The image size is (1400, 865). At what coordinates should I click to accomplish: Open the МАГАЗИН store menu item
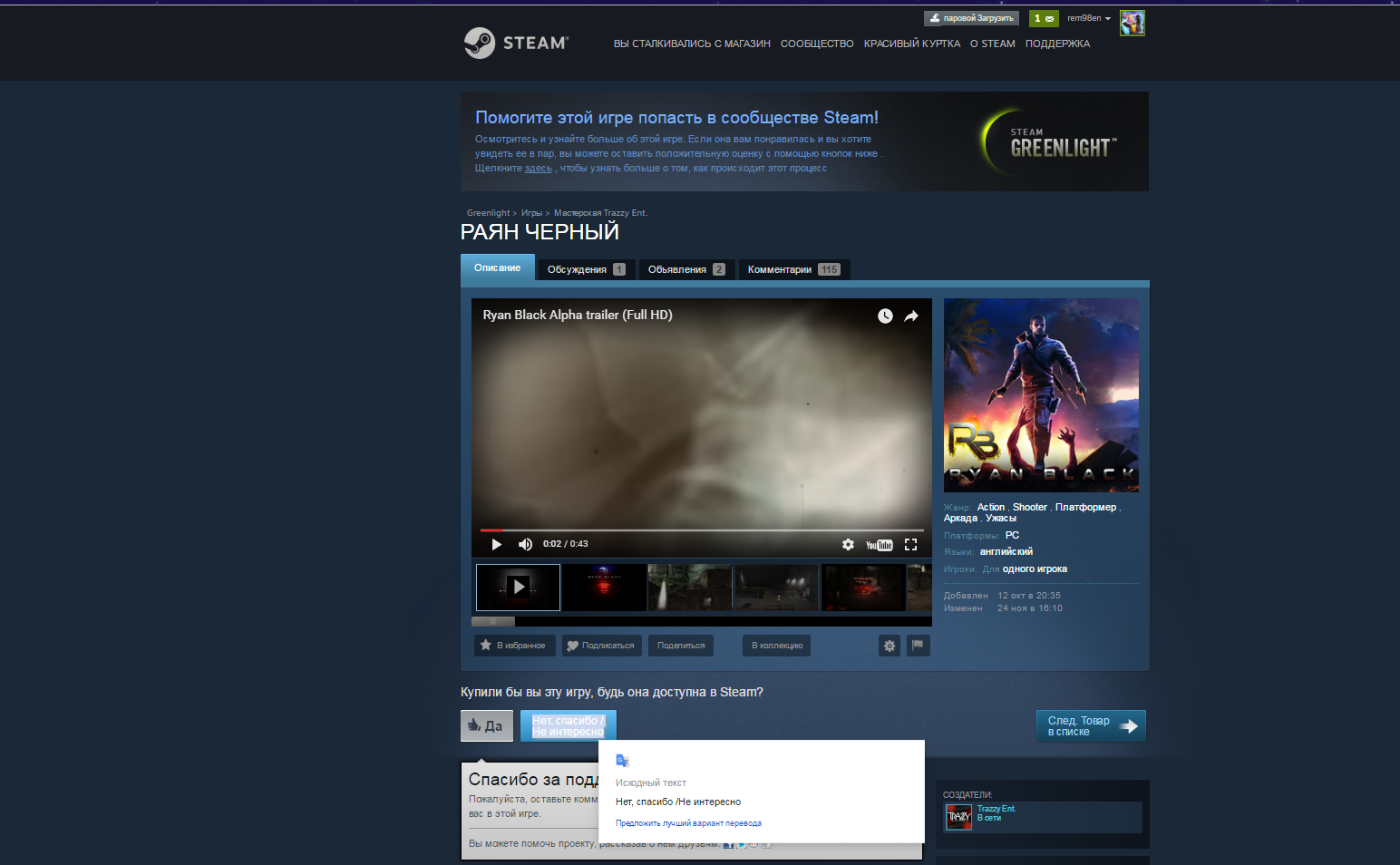tap(692, 44)
